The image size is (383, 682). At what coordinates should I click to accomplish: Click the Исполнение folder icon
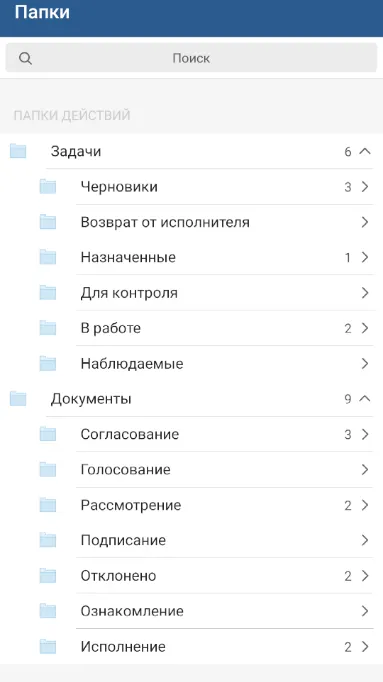click(x=48, y=647)
